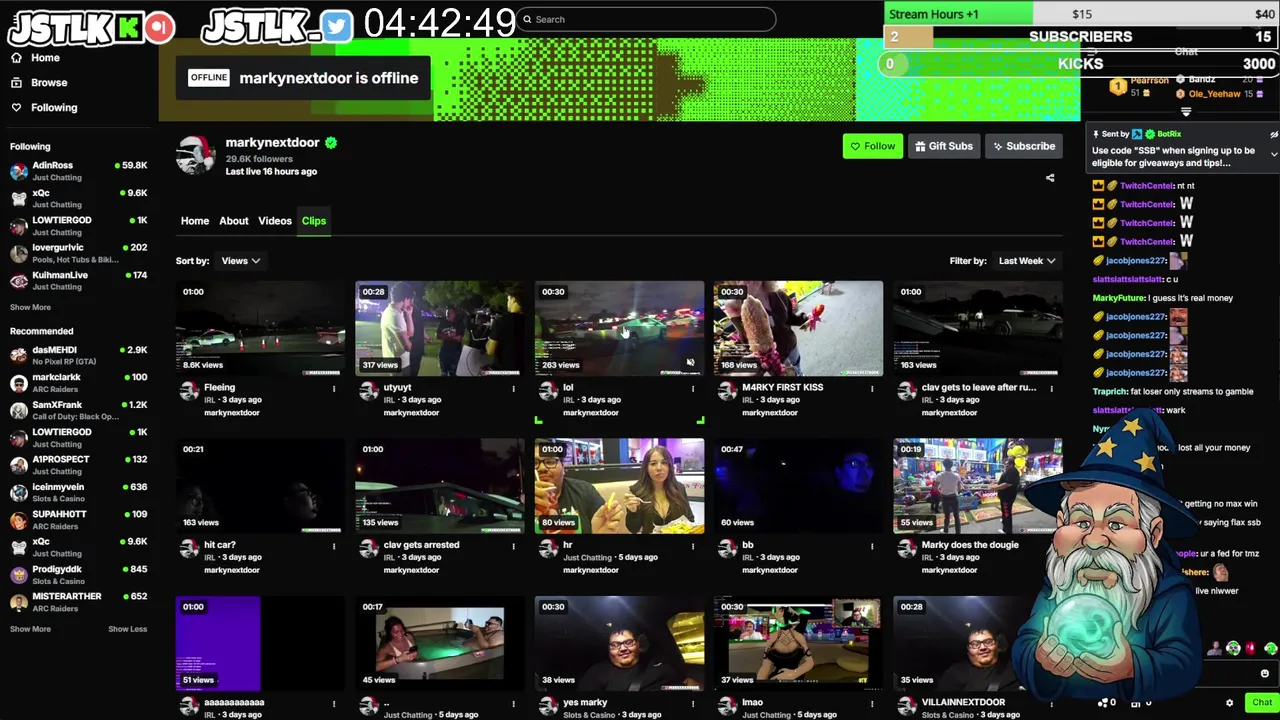Open iceinmyvein in Recommended list
The height and width of the screenshot is (720, 1280).
(x=78, y=492)
